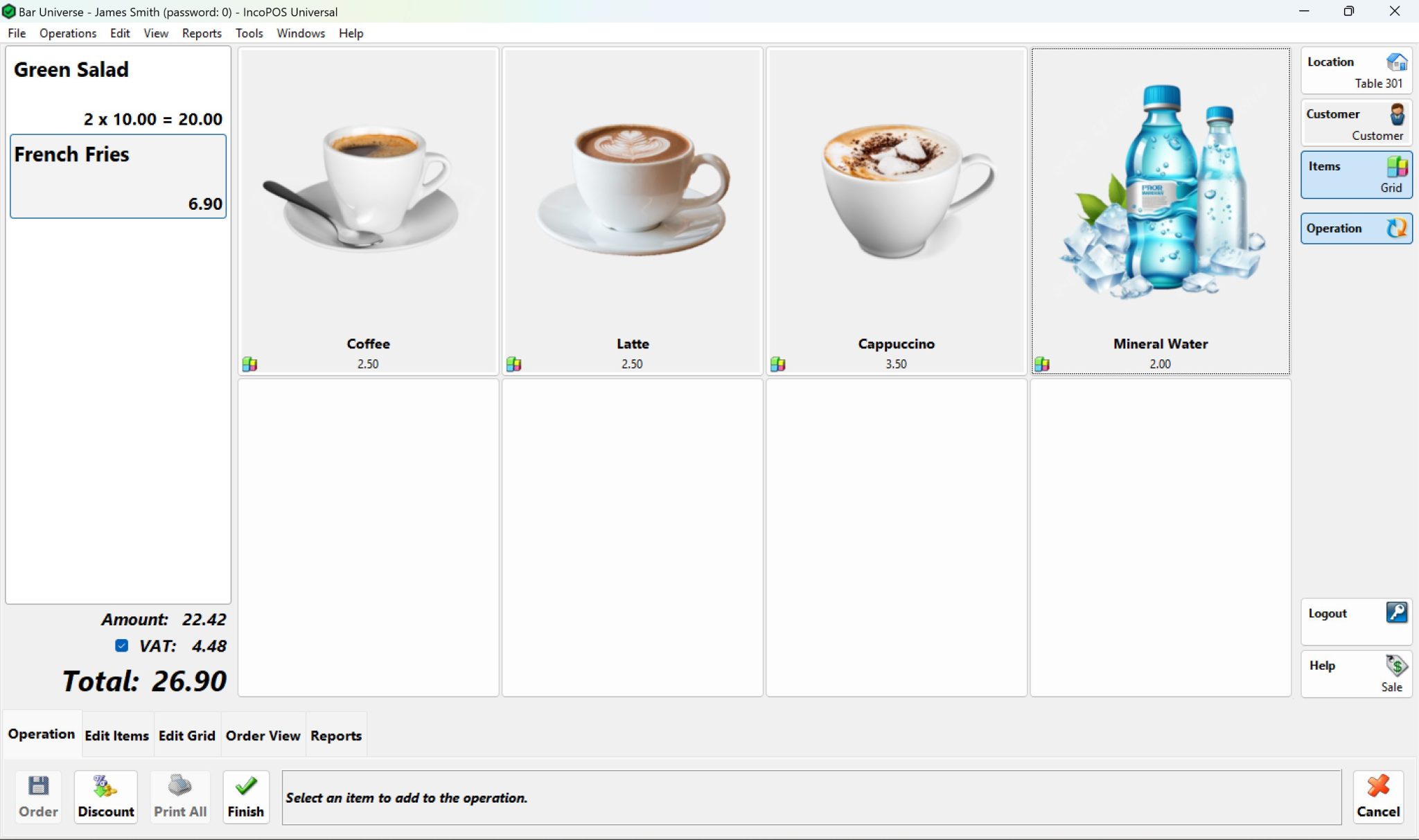Click the cubes icon under Latte

coord(513,364)
